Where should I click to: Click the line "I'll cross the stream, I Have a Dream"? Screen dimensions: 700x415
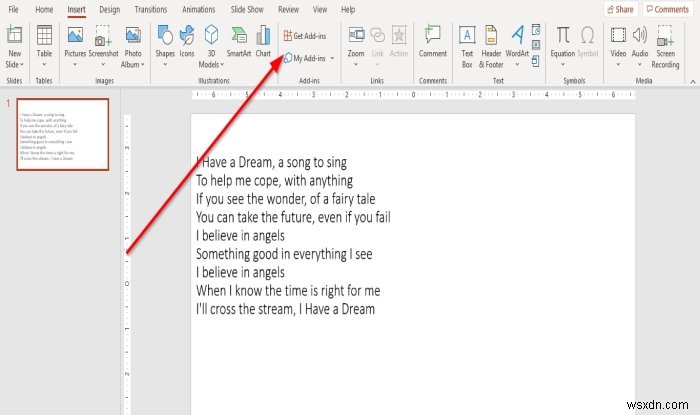285,309
